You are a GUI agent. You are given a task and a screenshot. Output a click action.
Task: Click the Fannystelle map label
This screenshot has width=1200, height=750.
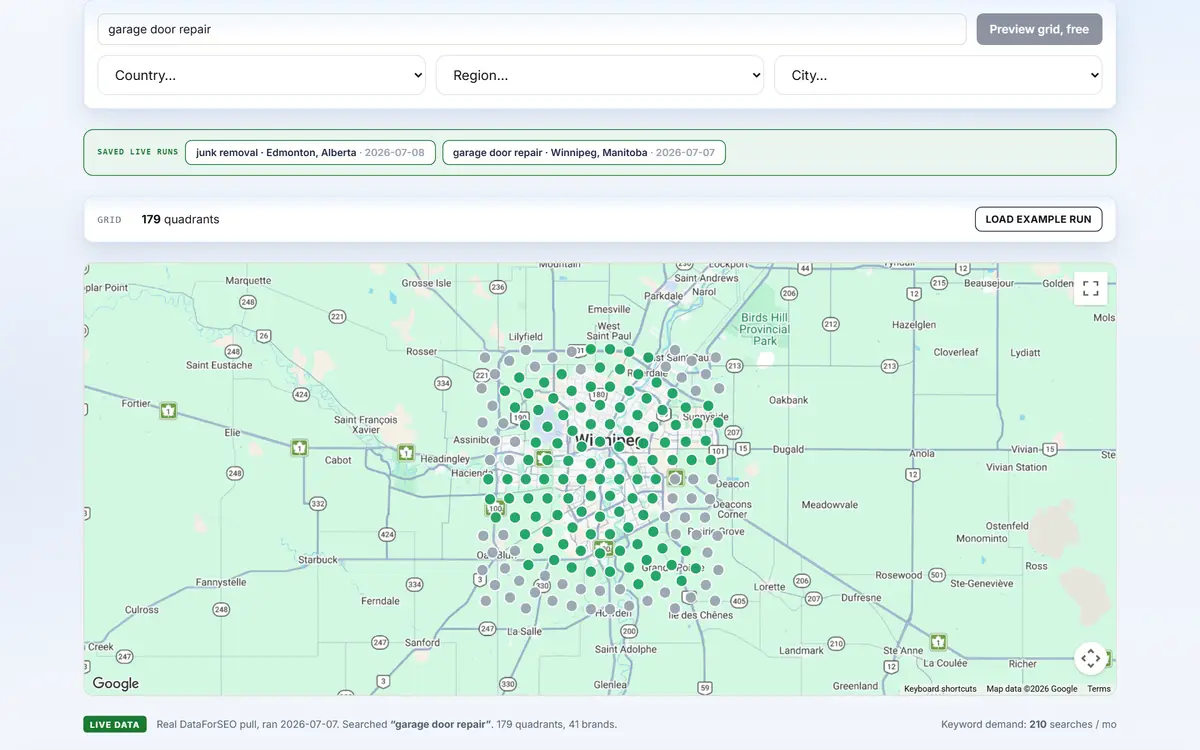[221, 582]
